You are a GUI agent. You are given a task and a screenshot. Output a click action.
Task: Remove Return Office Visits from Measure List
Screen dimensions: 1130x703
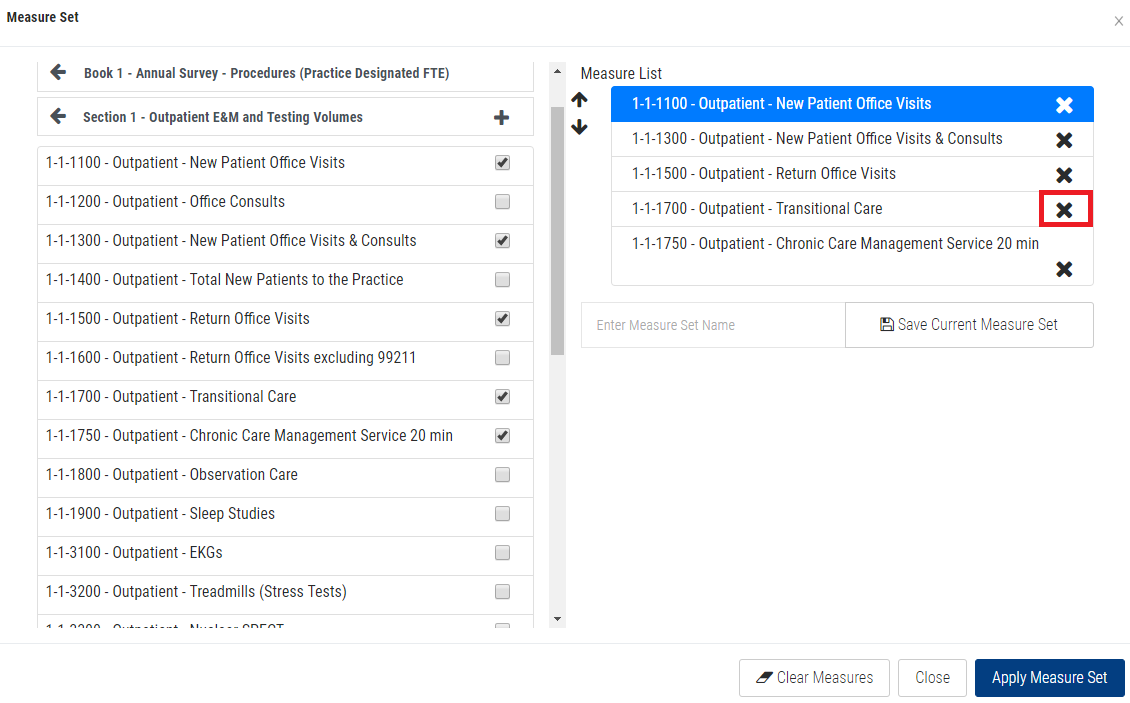coord(1064,175)
